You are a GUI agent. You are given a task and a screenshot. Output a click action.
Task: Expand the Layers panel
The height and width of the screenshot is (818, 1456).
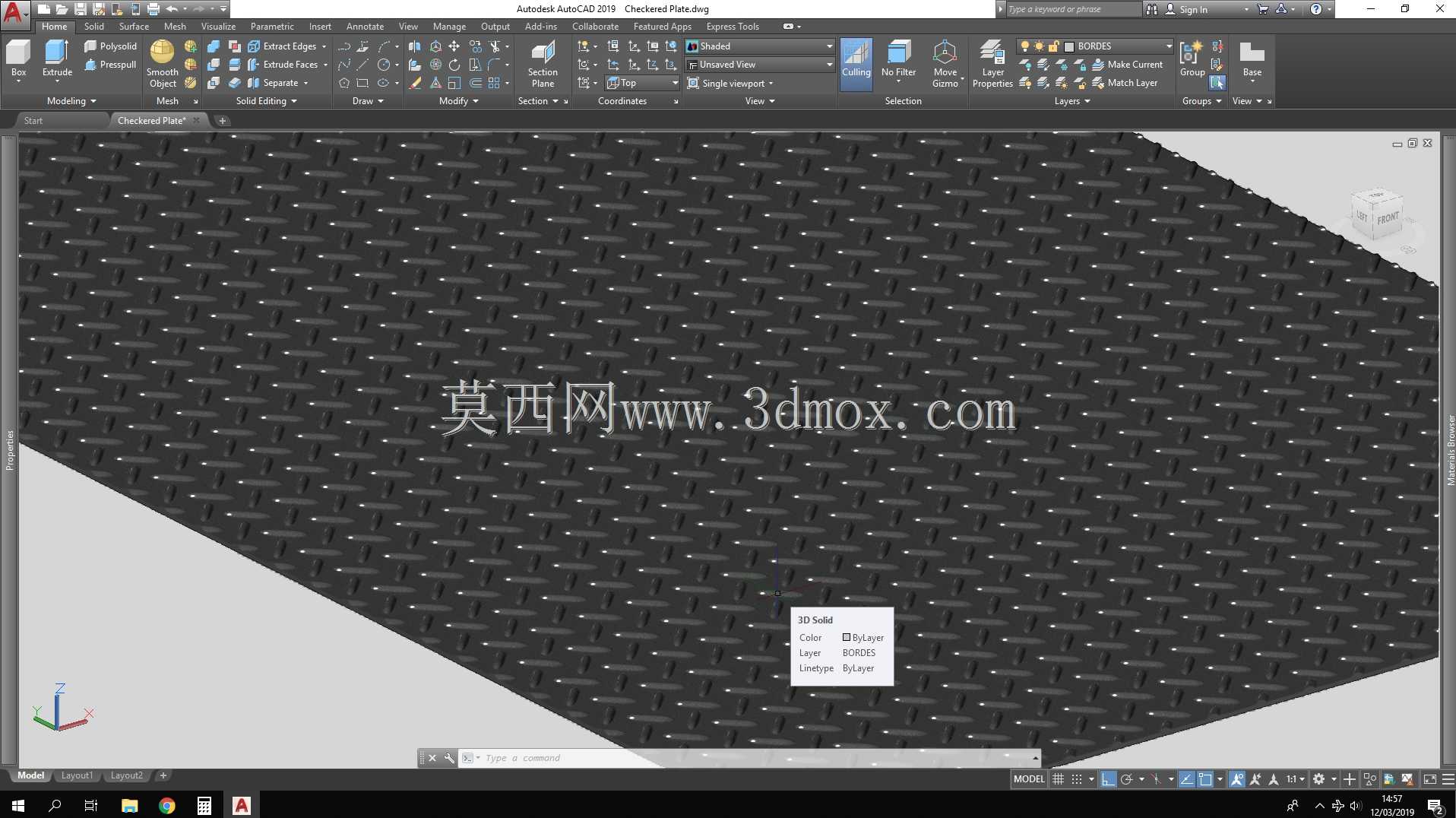point(1071,101)
